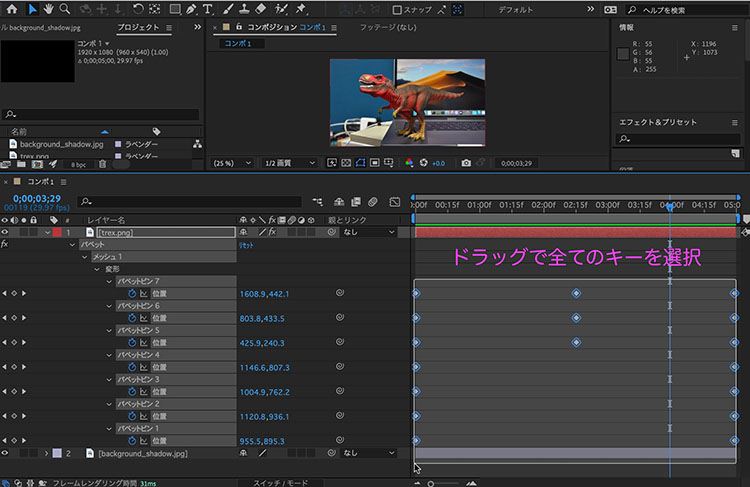Open the 25% magnification dropdown

pos(232,163)
